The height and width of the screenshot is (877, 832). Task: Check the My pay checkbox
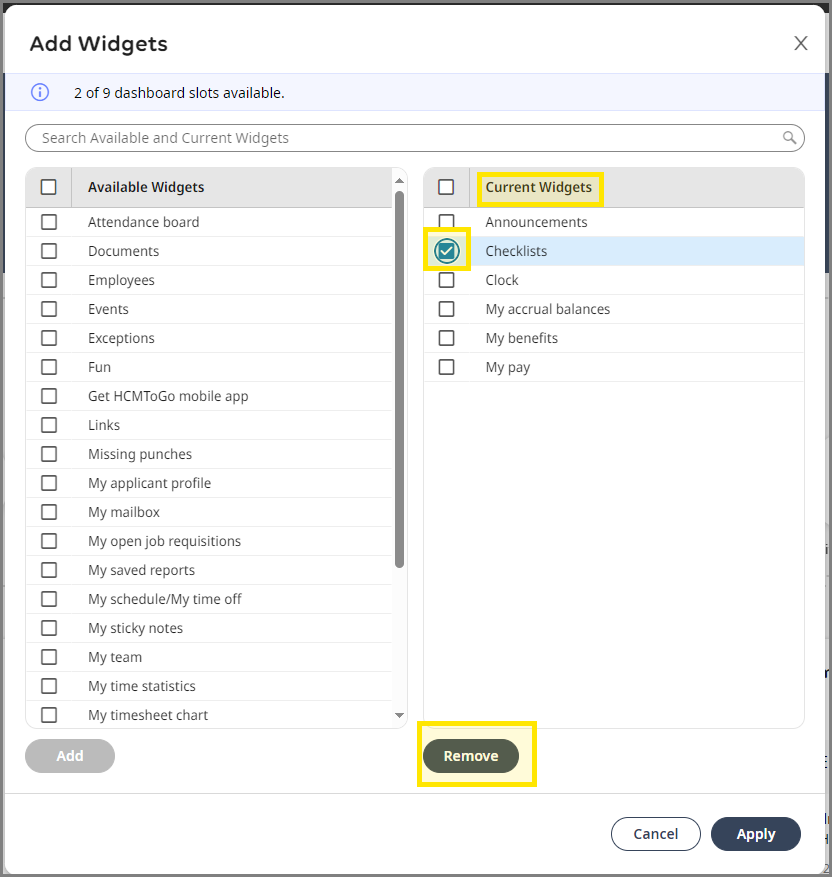point(446,367)
